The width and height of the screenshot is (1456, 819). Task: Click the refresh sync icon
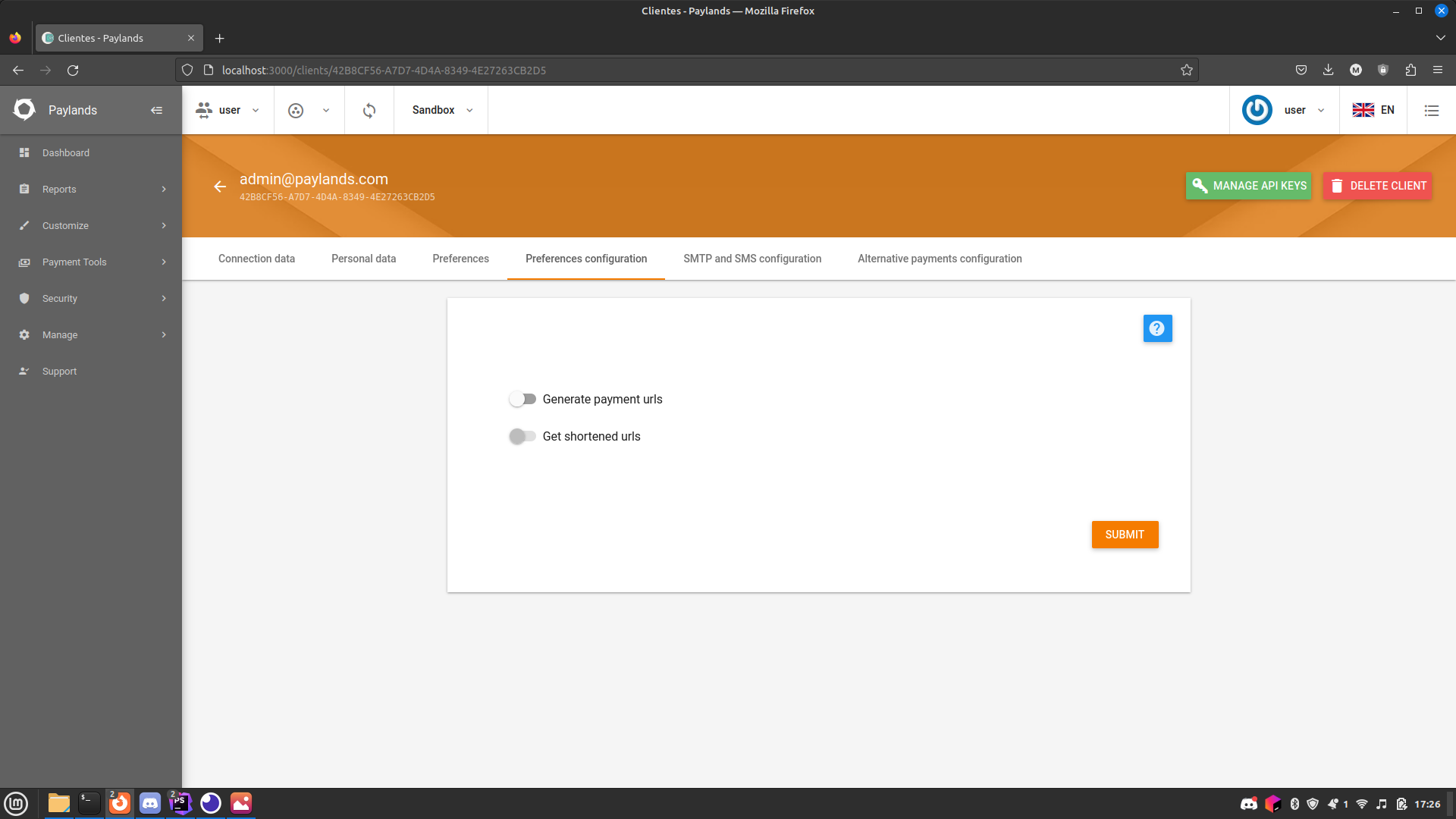pos(369,111)
